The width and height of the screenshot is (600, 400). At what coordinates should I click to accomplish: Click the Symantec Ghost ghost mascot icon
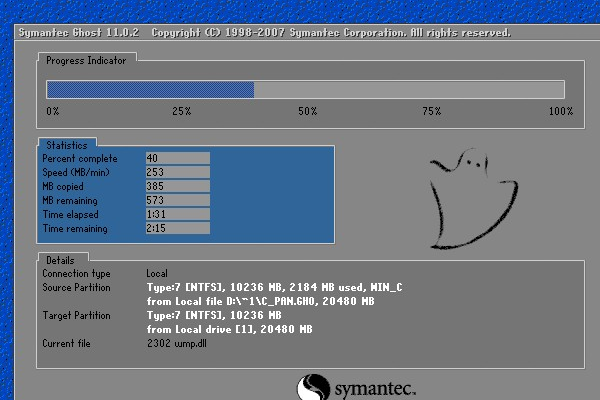tap(474, 199)
